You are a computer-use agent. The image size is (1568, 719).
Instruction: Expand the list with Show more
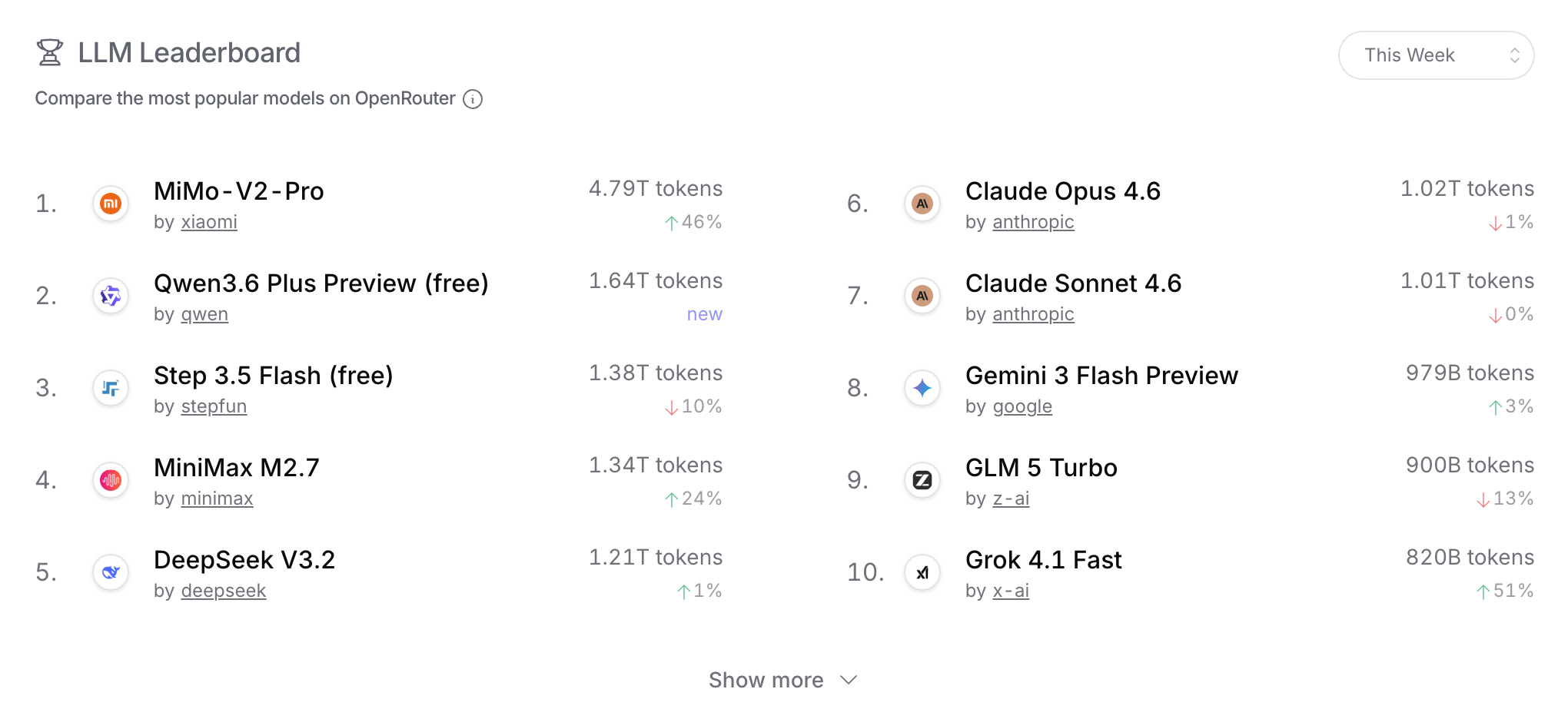point(782,680)
